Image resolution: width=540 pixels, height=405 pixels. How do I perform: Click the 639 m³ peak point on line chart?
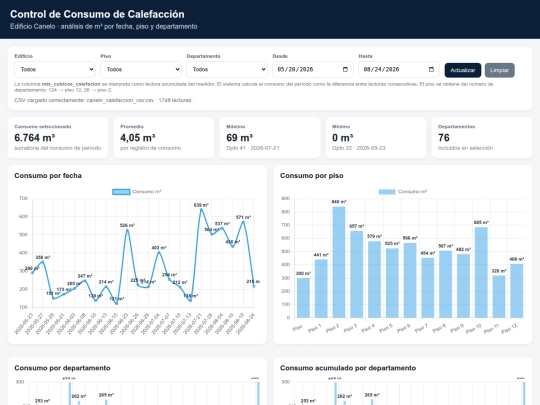coord(201,209)
